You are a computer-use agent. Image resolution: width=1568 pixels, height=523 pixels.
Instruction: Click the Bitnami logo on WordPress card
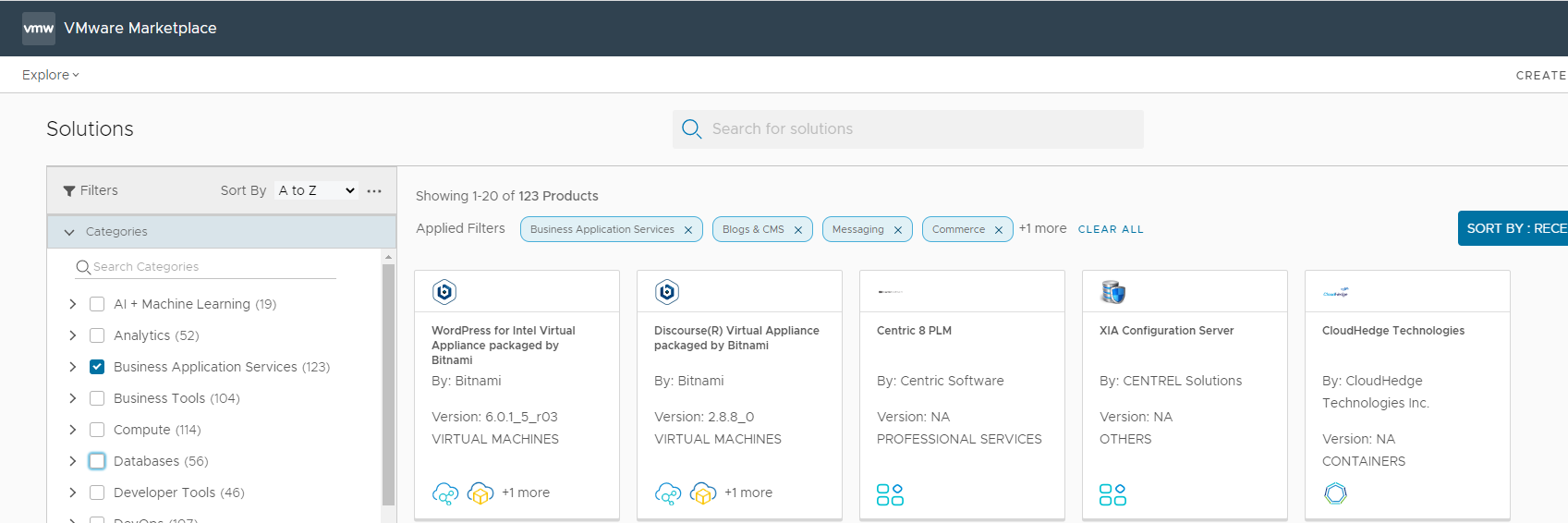[x=444, y=292]
